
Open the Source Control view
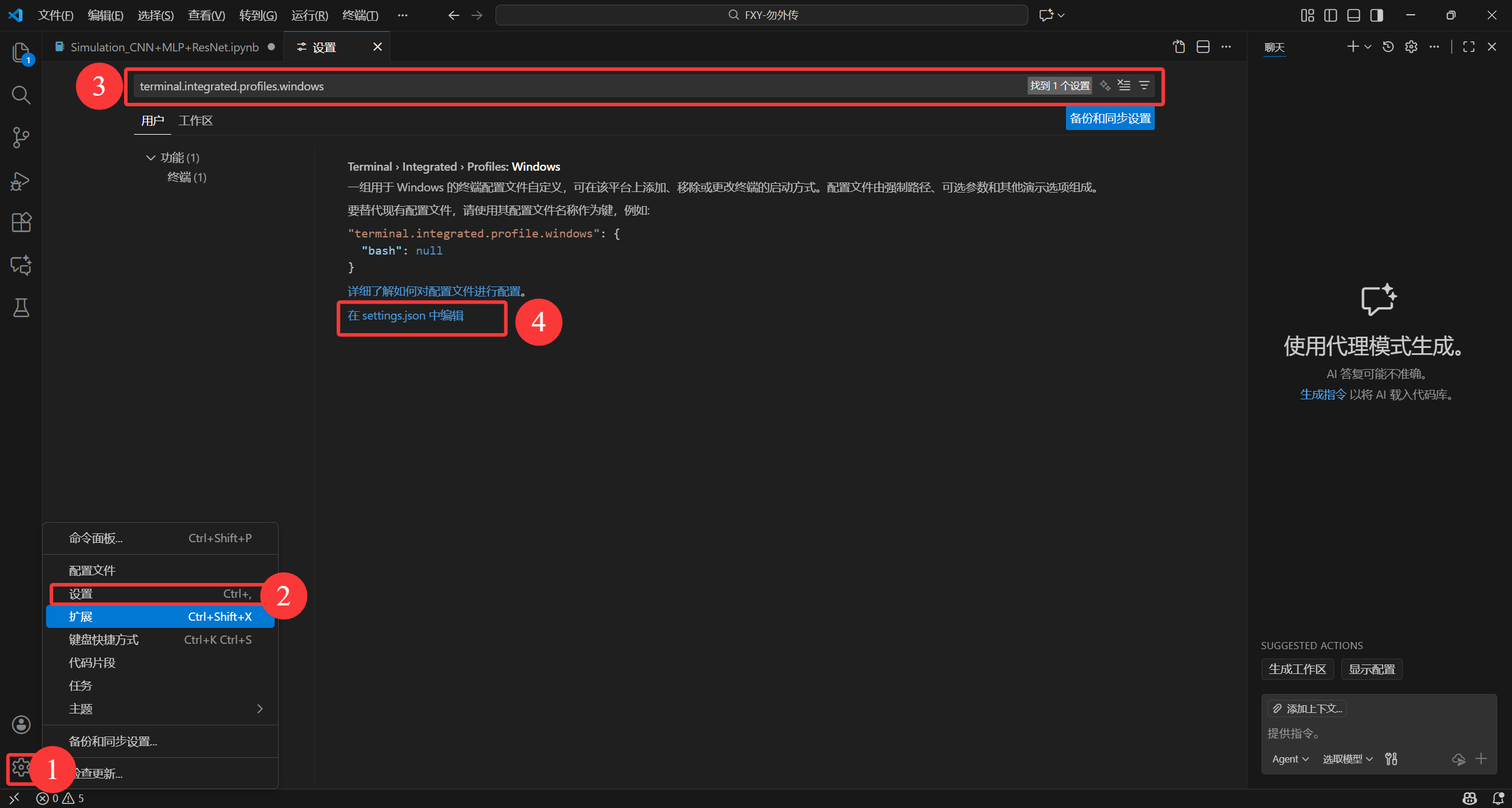tap(21, 138)
